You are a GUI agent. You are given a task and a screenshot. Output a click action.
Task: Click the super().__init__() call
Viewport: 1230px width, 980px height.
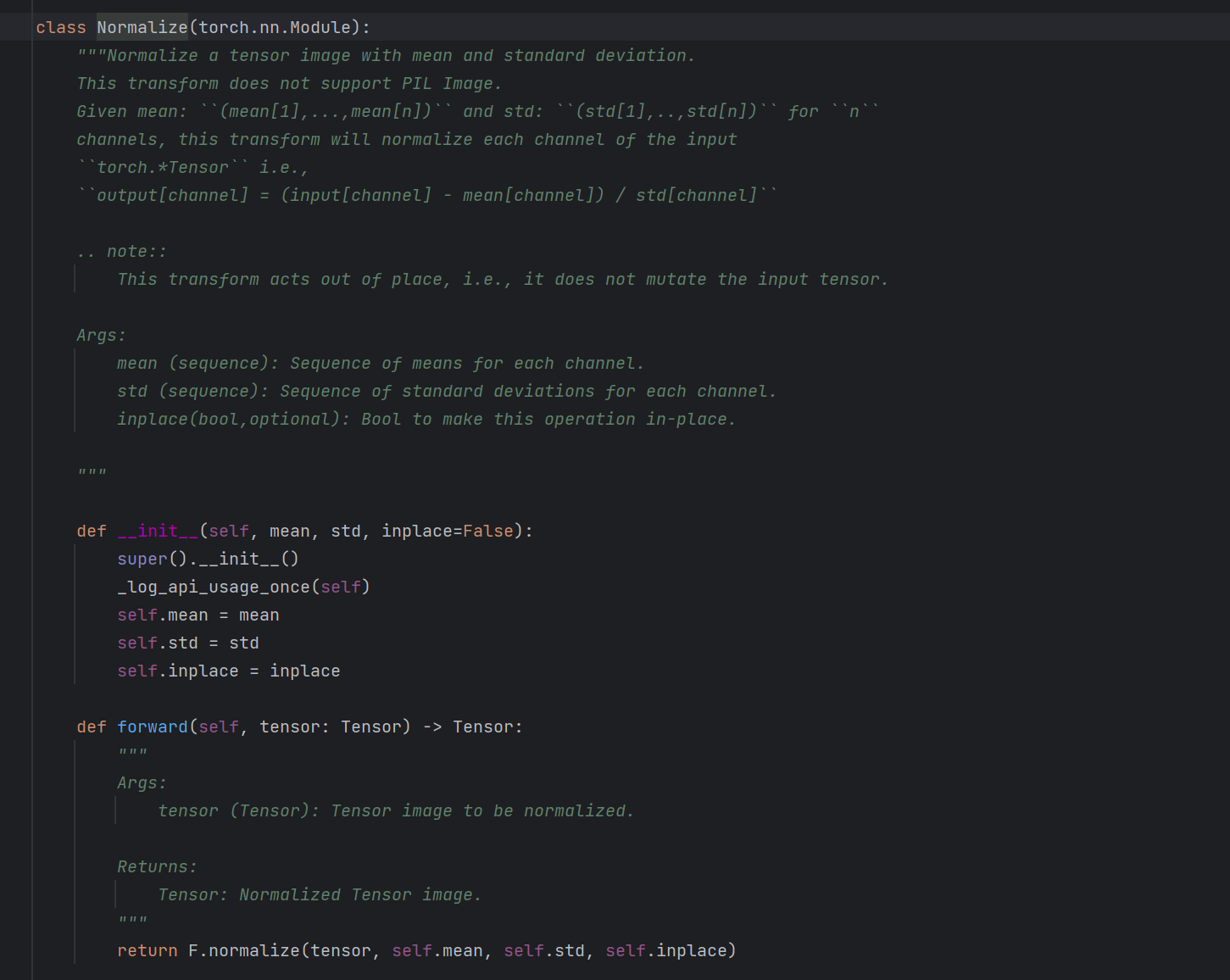click(207, 559)
